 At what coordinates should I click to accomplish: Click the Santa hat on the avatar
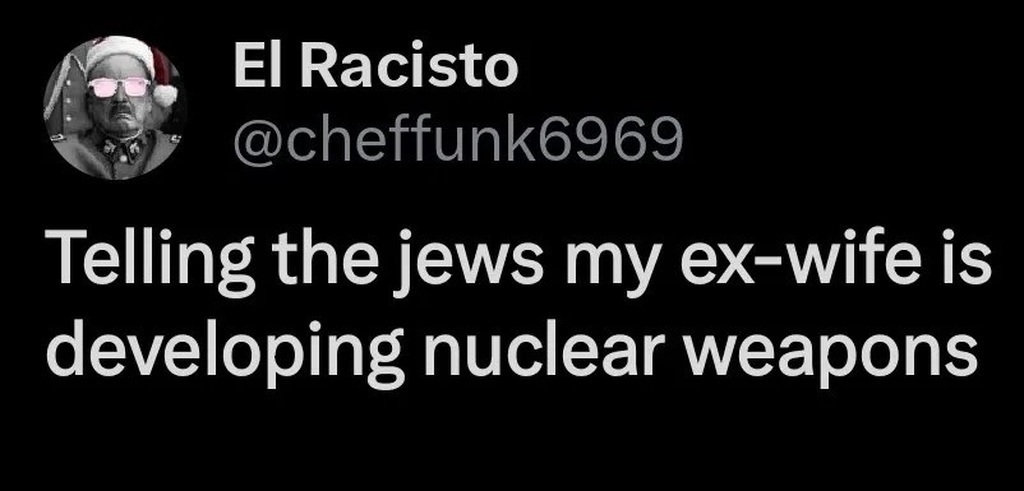click(x=125, y=55)
